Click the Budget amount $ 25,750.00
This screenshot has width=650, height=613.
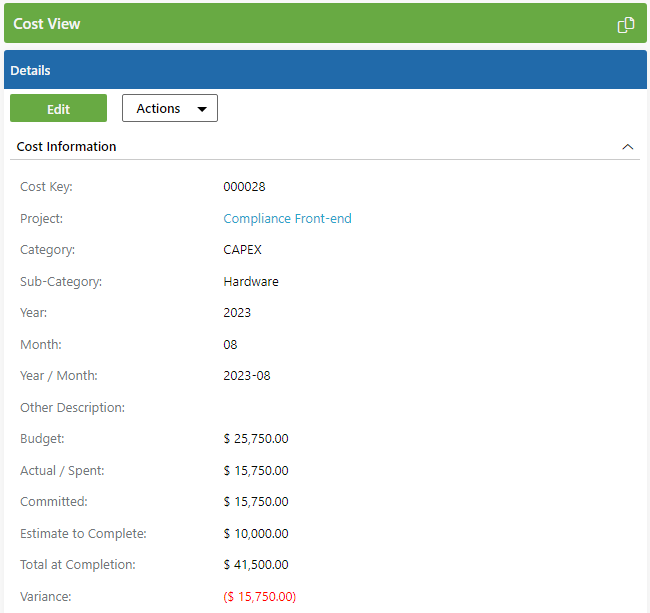[256, 439]
